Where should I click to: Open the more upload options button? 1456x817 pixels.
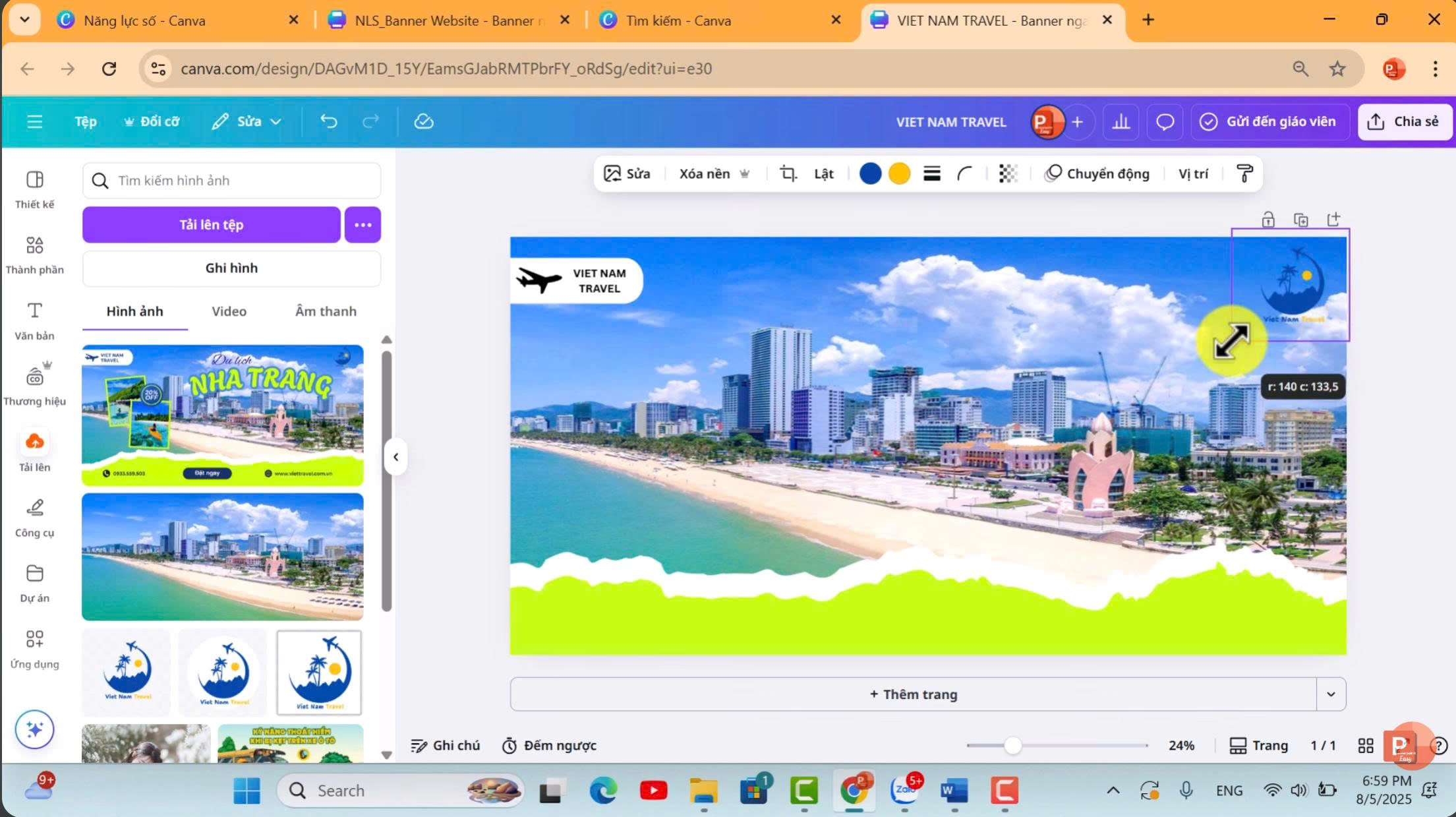point(363,225)
